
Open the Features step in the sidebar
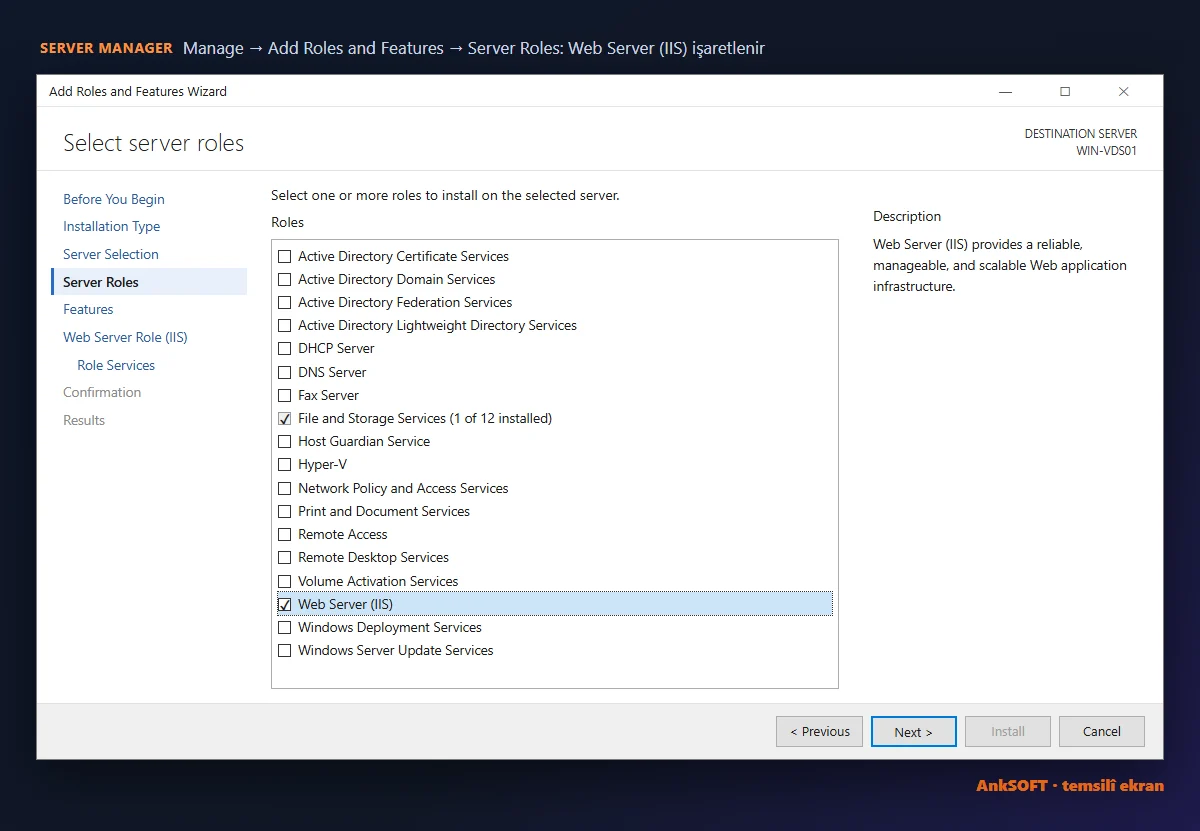(88, 310)
